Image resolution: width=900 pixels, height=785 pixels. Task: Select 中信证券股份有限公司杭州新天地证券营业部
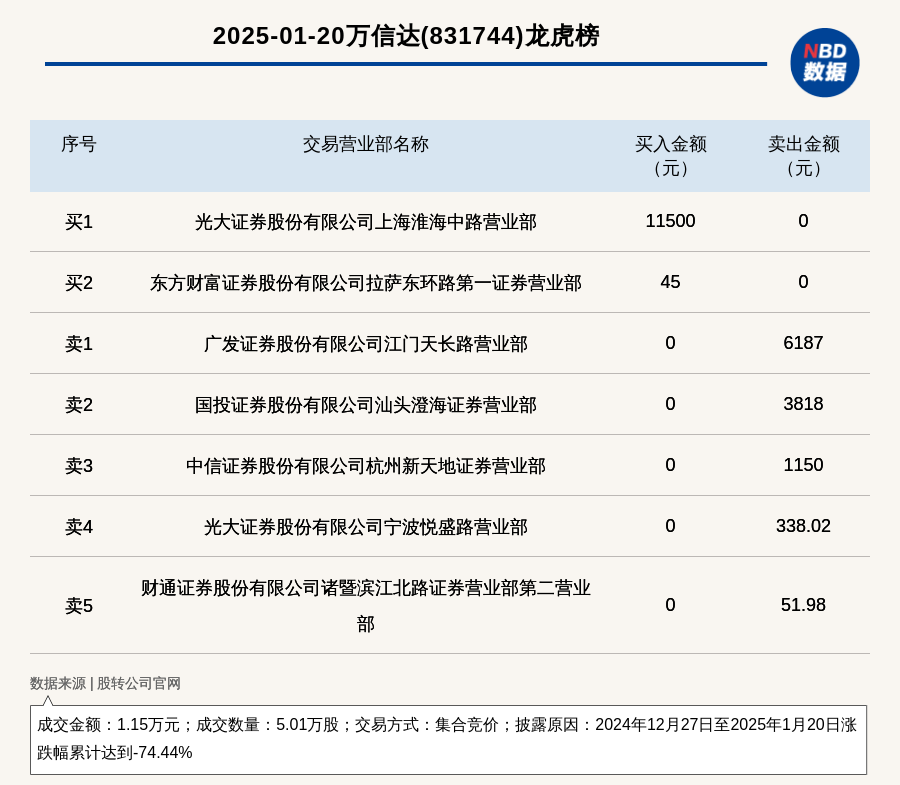(x=366, y=465)
